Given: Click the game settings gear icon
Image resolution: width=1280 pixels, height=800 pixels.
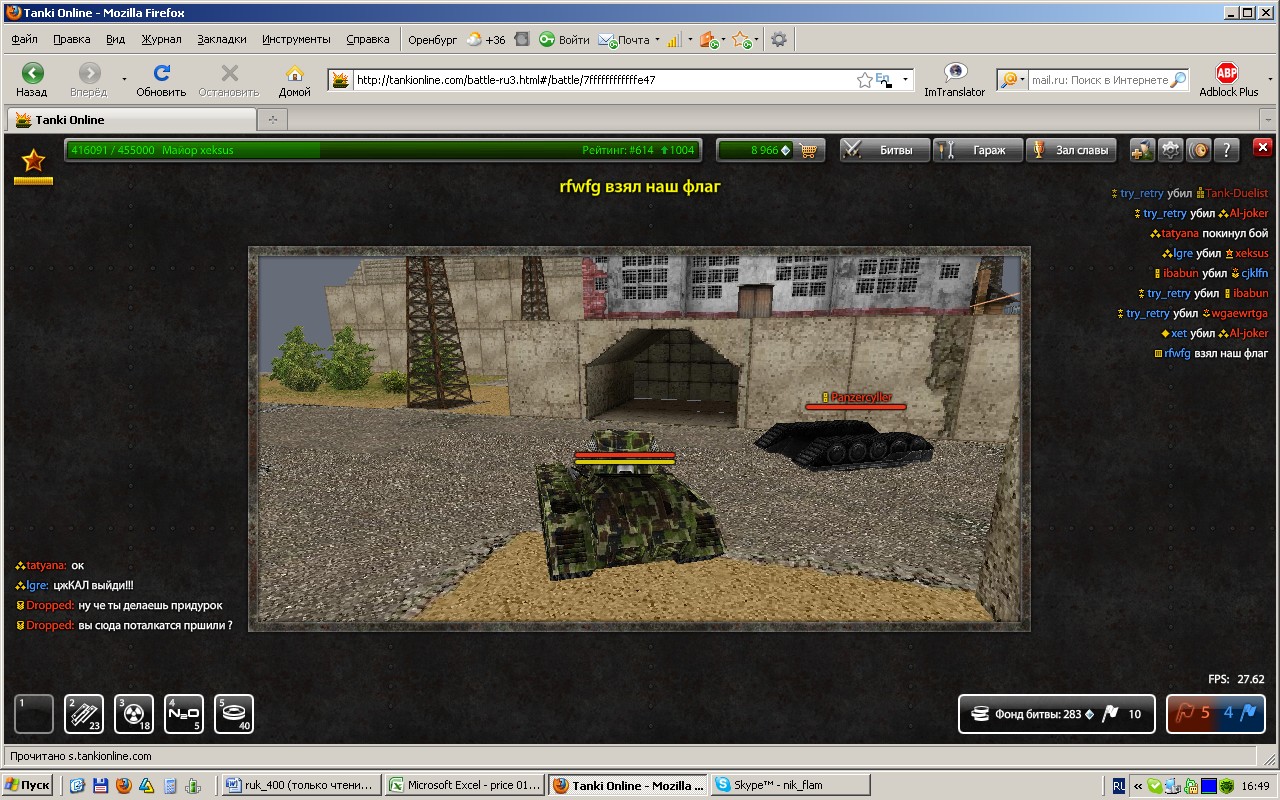Looking at the screenshot, I should 1170,150.
